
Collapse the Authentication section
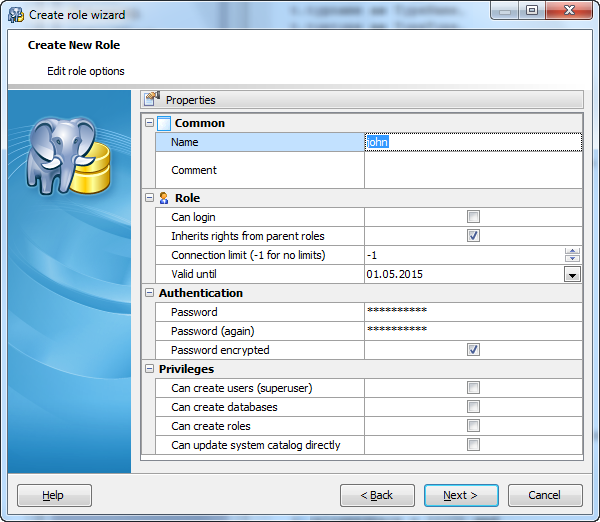click(149, 293)
